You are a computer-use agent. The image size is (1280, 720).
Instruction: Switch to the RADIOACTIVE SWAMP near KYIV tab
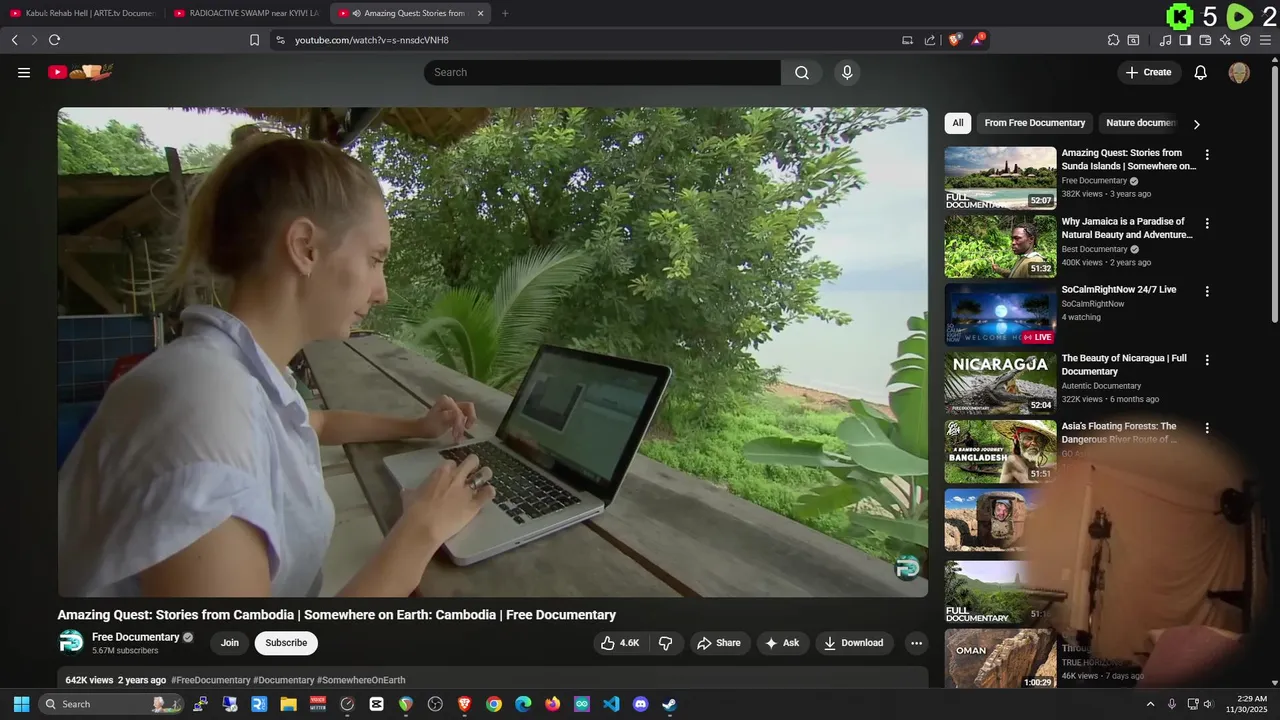coord(246,13)
